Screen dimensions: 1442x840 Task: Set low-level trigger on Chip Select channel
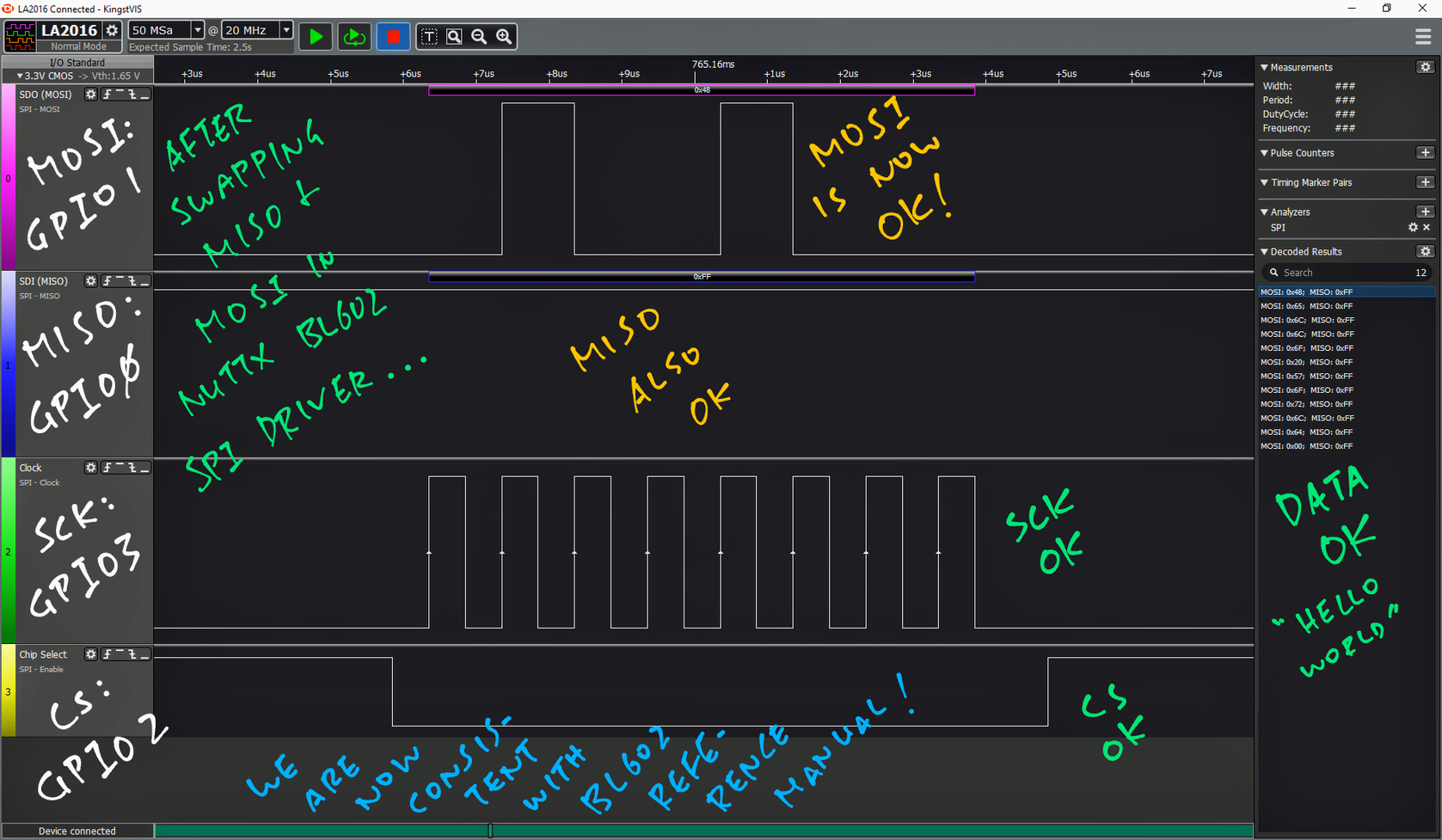144,655
